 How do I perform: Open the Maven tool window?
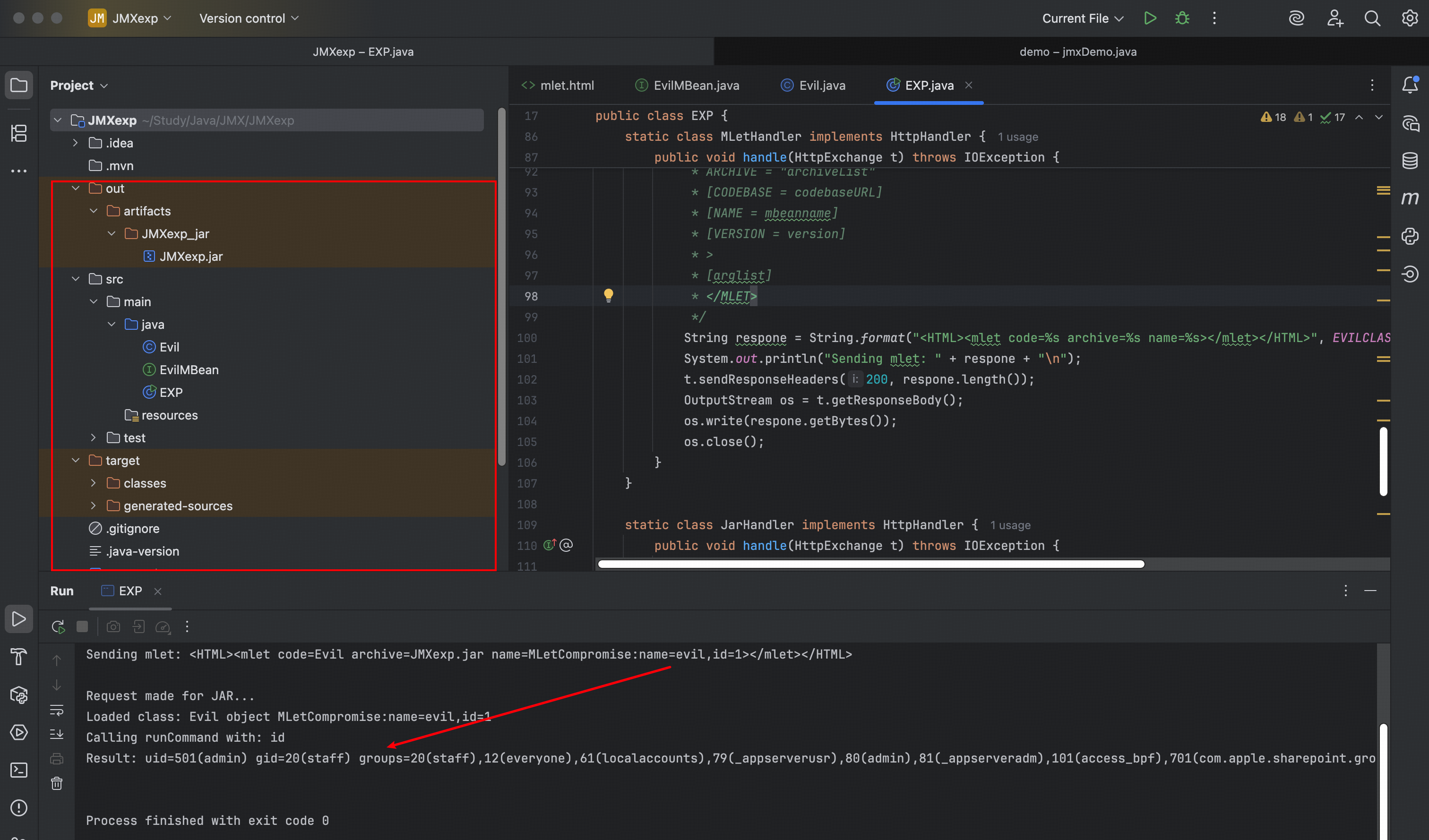tap(1410, 198)
